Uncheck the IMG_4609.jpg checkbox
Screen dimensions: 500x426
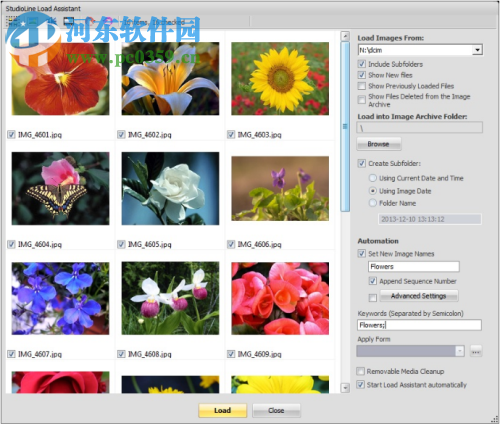[x=231, y=354]
